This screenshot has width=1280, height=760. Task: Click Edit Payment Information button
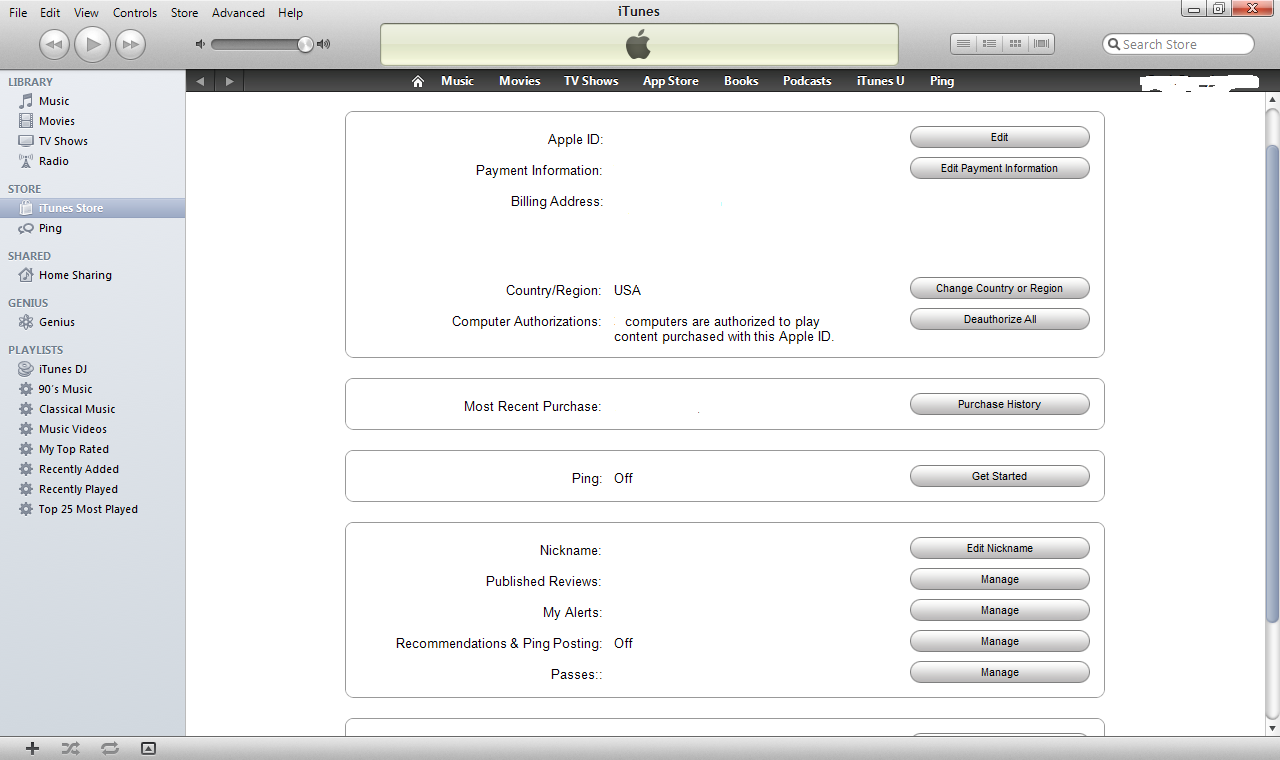point(999,169)
